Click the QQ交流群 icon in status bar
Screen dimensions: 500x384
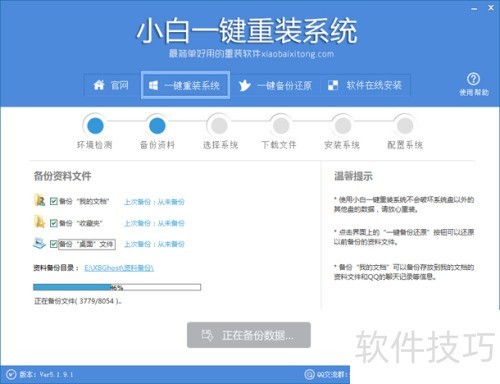309,374
